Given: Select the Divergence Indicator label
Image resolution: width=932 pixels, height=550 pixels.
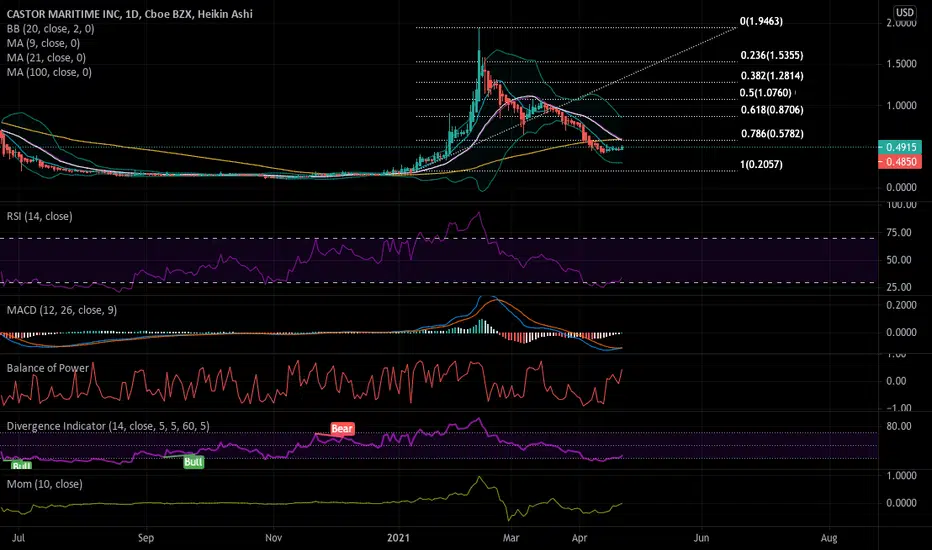Looking at the screenshot, I should [108, 426].
